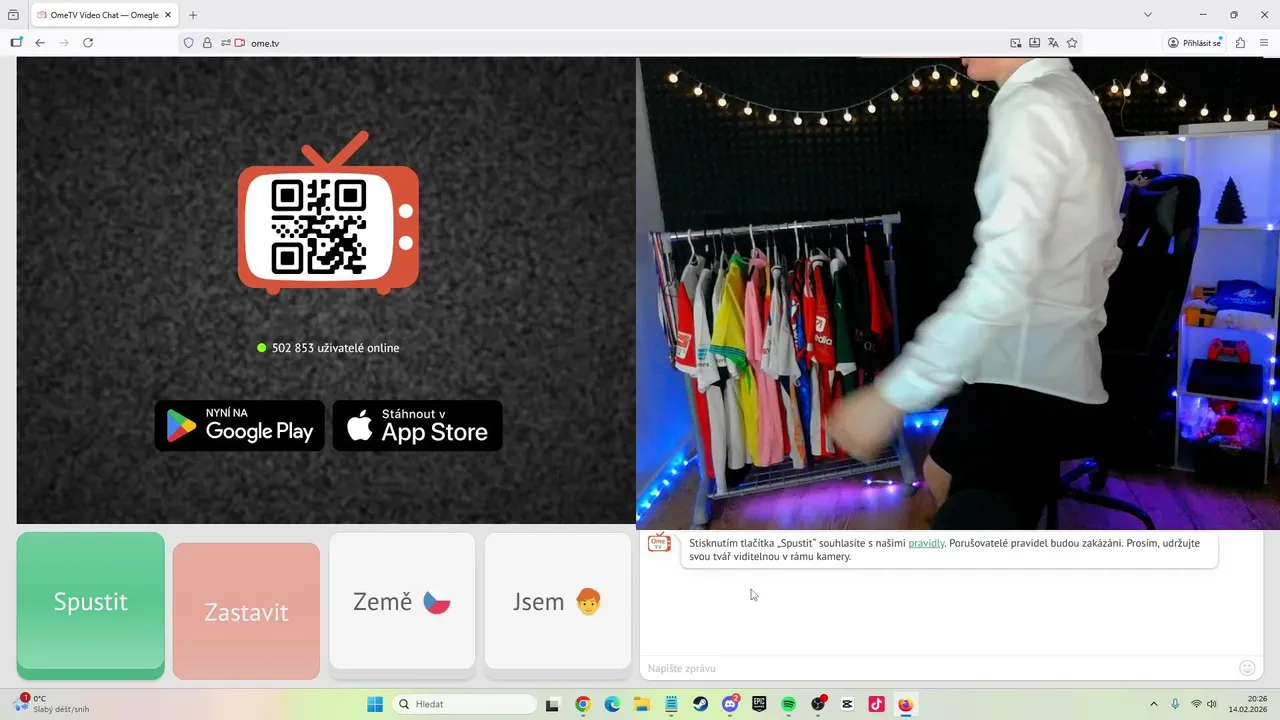
Task: Select the OmeTV Video Chat browser tab
Action: pyautogui.click(x=105, y=15)
